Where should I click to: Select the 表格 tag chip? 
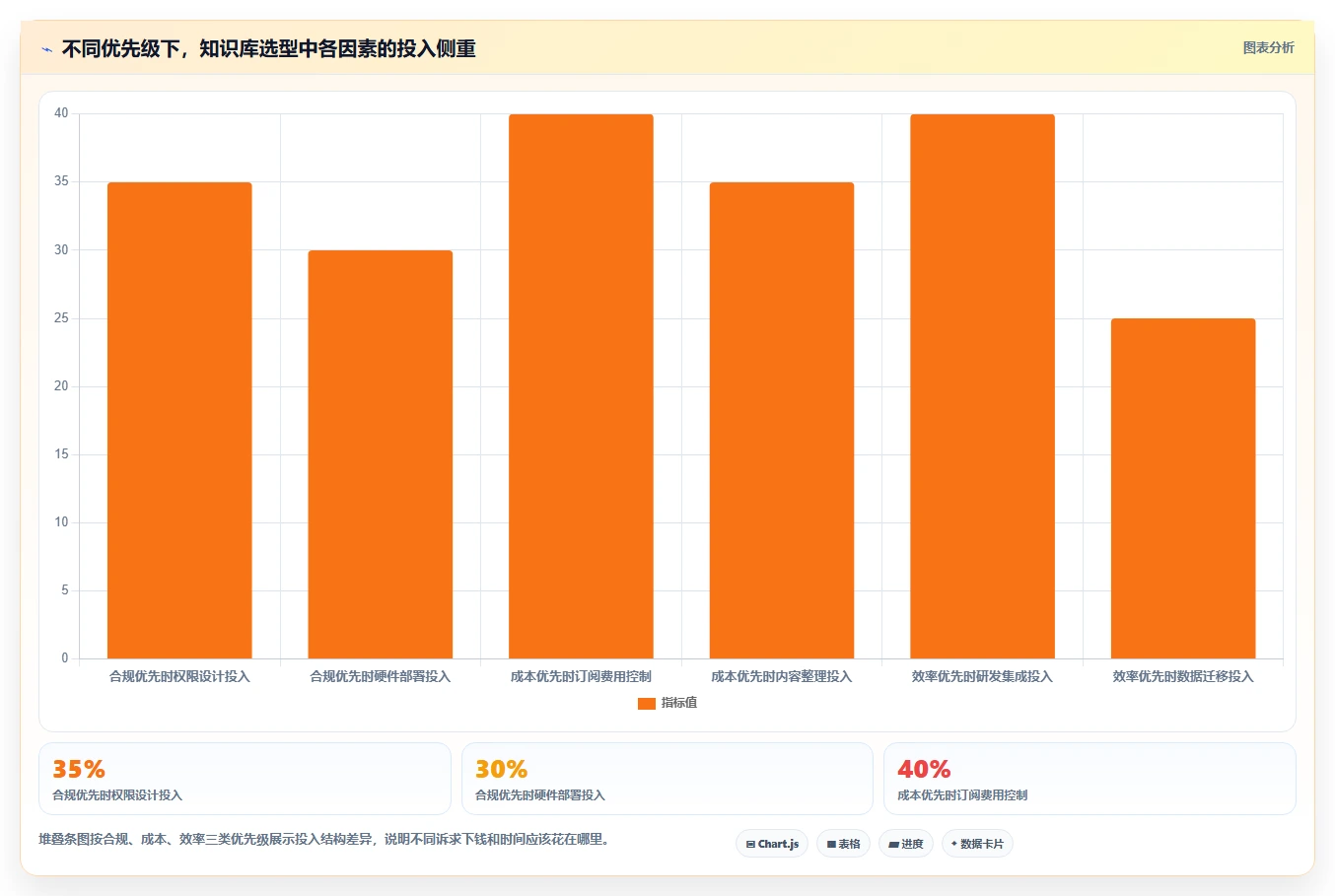pos(843,844)
